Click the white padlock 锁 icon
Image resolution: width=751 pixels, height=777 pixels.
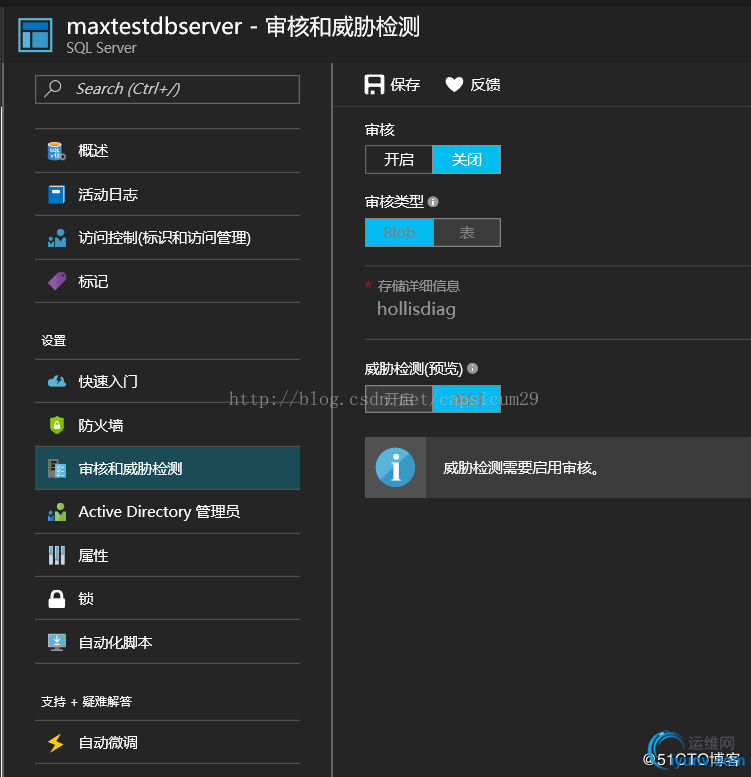coord(56,599)
